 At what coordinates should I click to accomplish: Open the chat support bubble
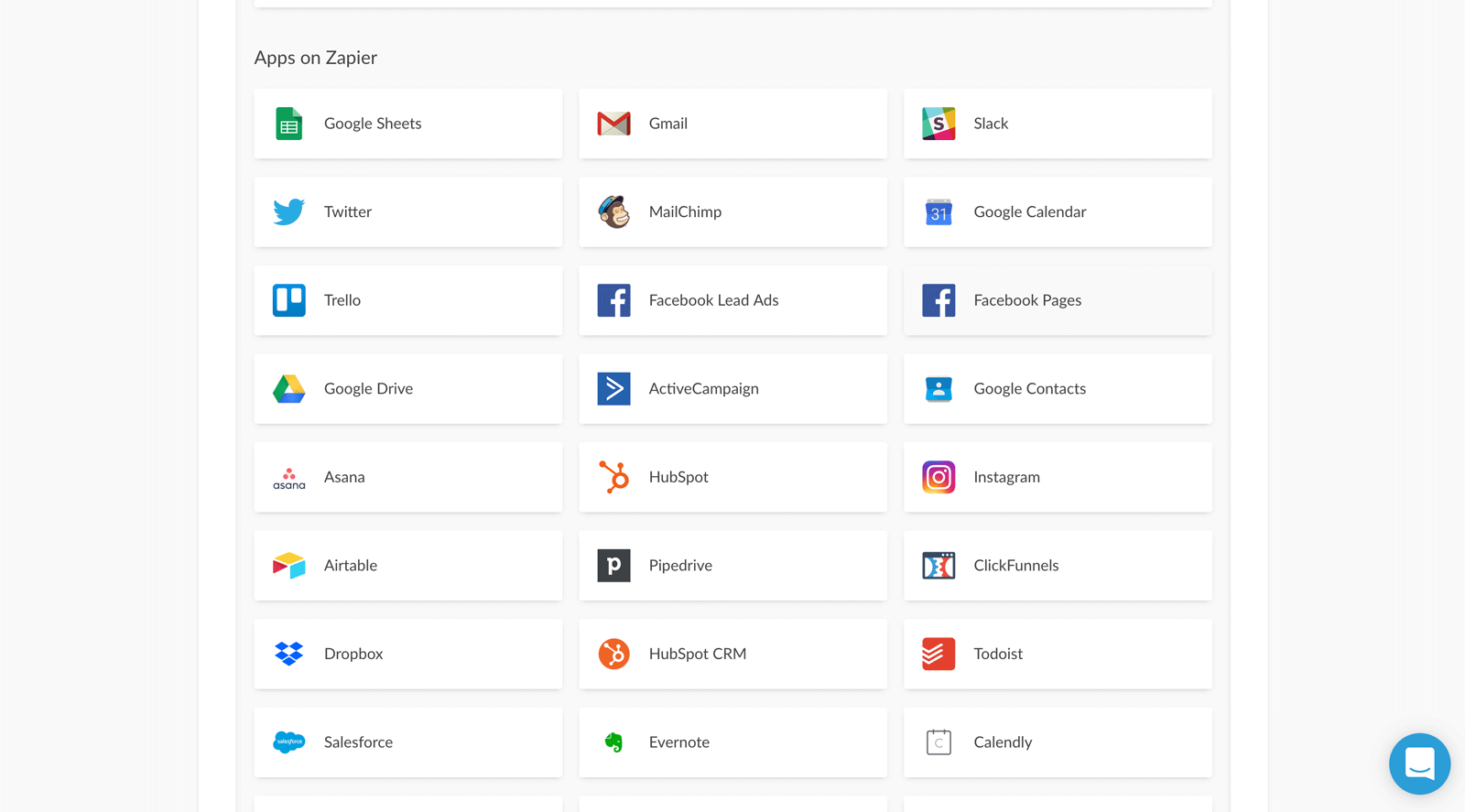click(x=1419, y=763)
